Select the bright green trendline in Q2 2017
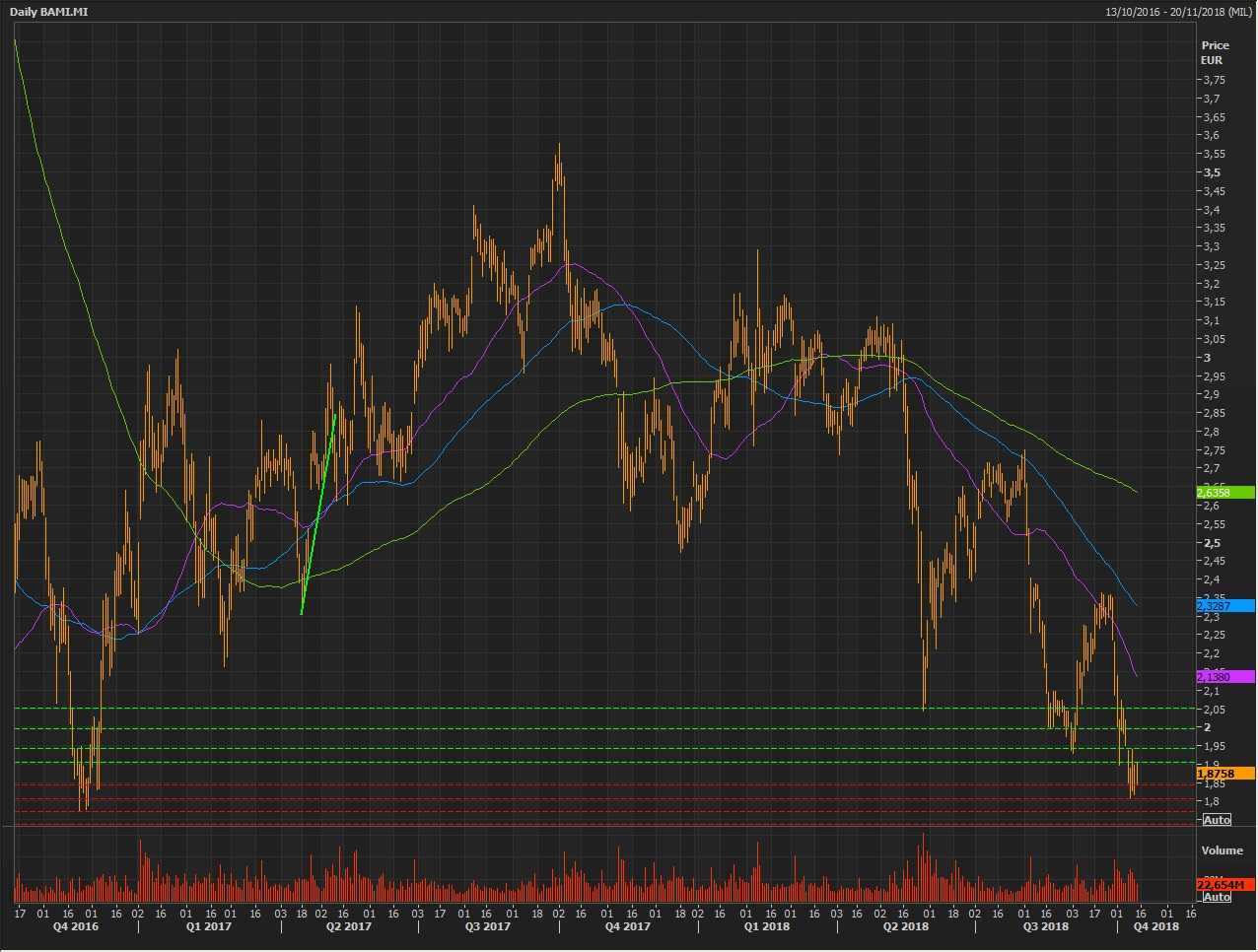 coord(318,514)
